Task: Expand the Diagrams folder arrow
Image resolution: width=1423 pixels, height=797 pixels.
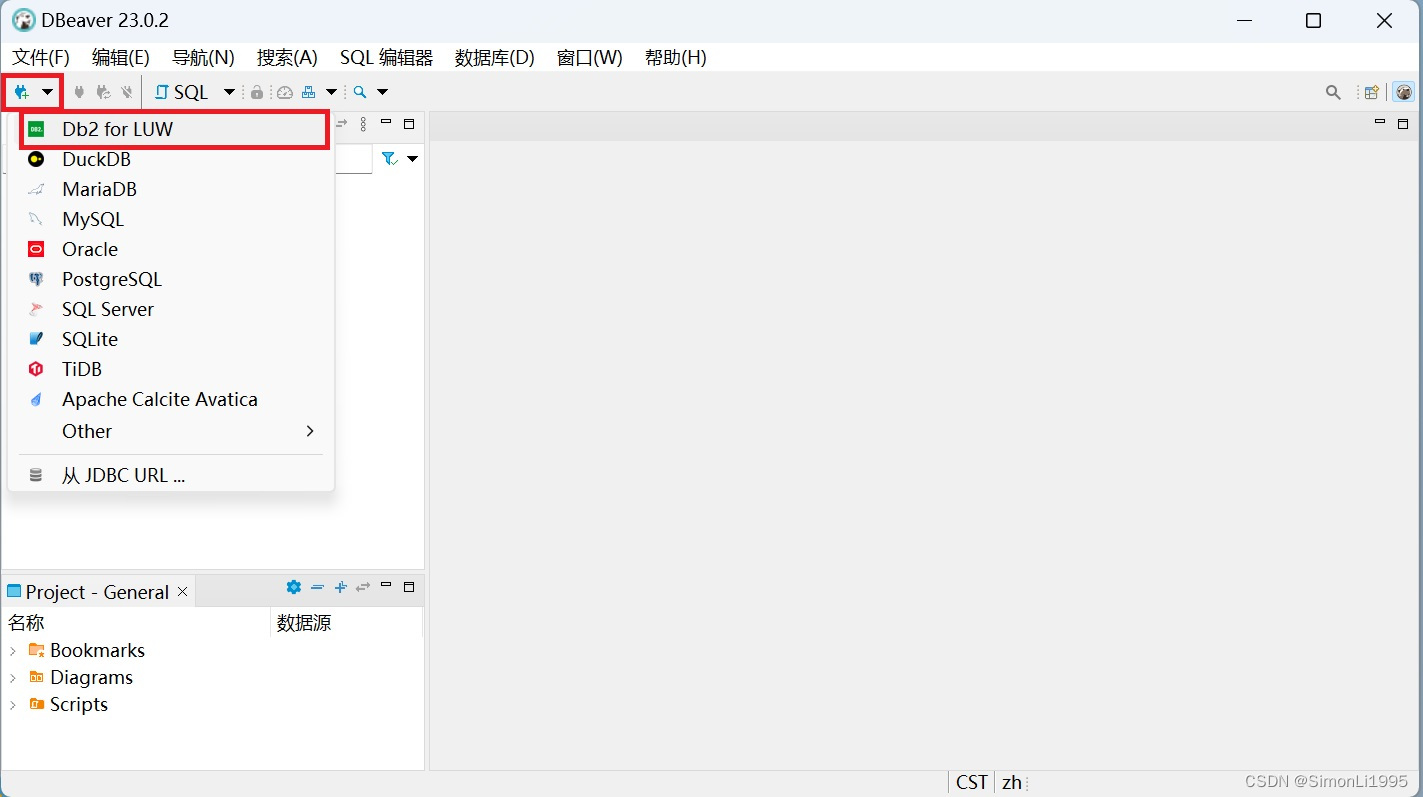Action: [13, 678]
